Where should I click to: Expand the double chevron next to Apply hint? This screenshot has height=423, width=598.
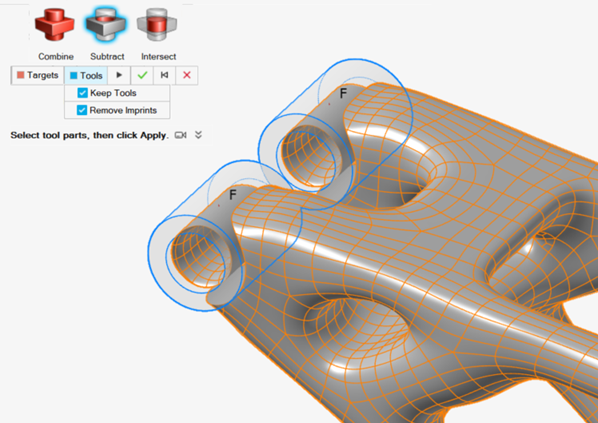[x=198, y=135]
